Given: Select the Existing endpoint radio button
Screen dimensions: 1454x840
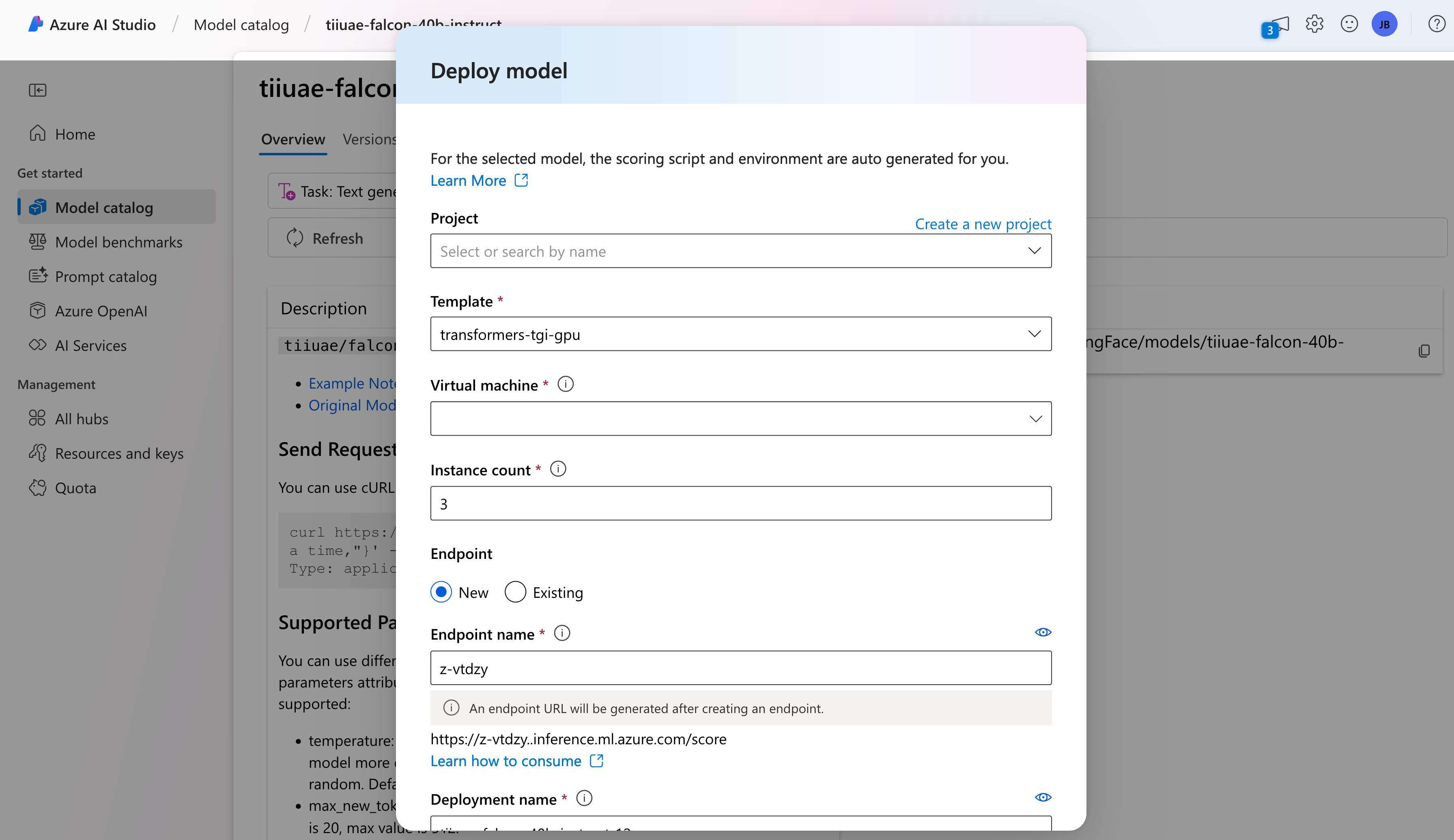Looking at the screenshot, I should [x=515, y=592].
